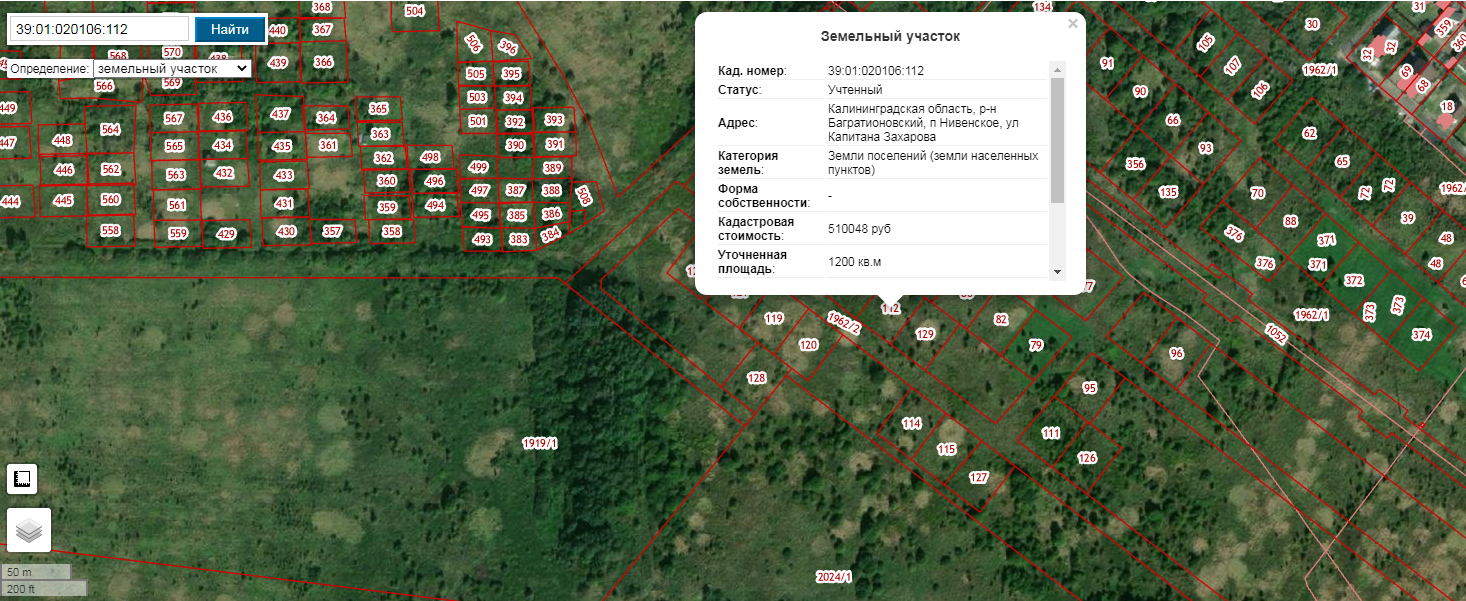Activate the ruler measurement tool

click(22, 480)
